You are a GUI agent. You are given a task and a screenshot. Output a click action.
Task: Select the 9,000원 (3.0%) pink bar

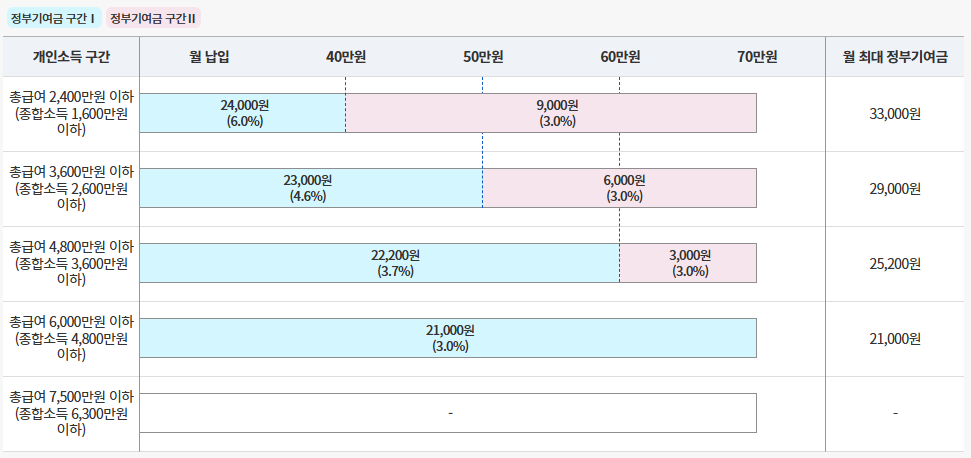tap(551, 113)
